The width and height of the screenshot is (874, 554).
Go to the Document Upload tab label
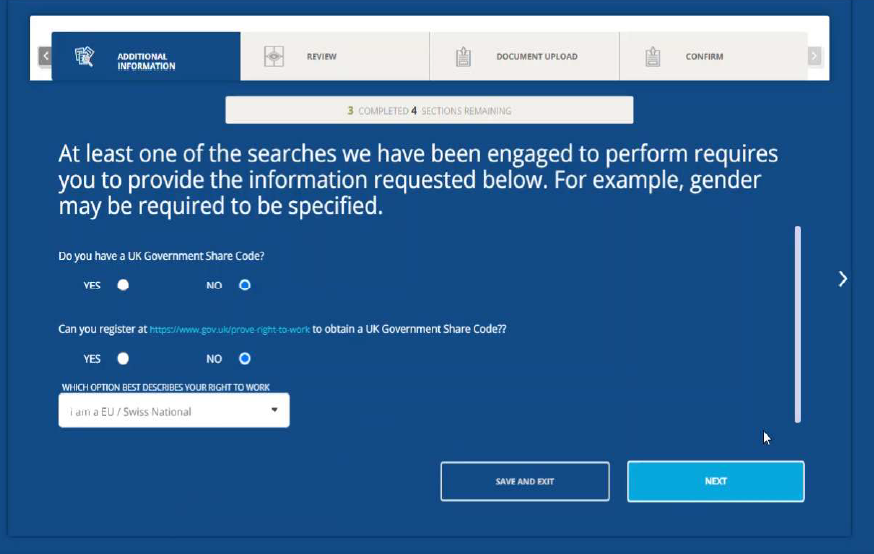pyautogui.click(x=536, y=57)
